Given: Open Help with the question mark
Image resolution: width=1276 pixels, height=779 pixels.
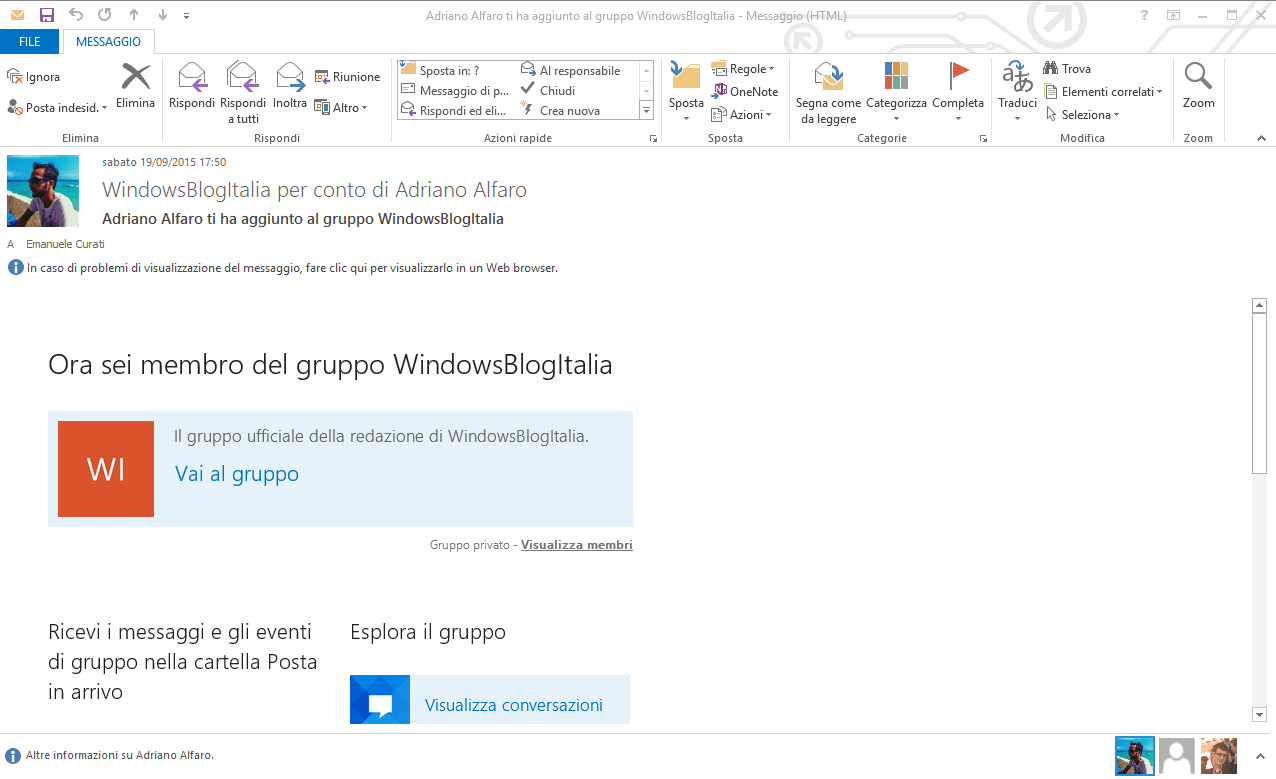Looking at the screenshot, I should (1145, 15).
